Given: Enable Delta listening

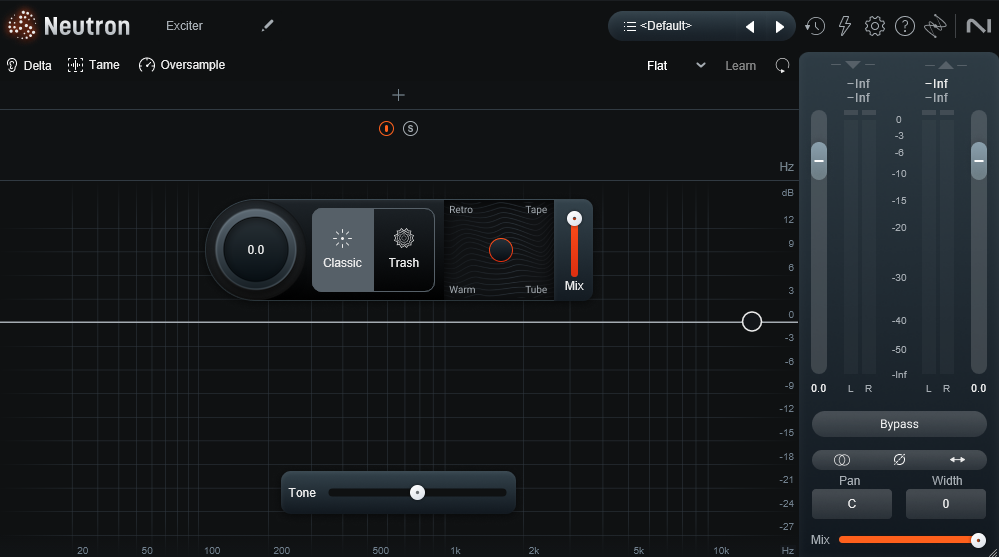Looking at the screenshot, I should pos(29,66).
